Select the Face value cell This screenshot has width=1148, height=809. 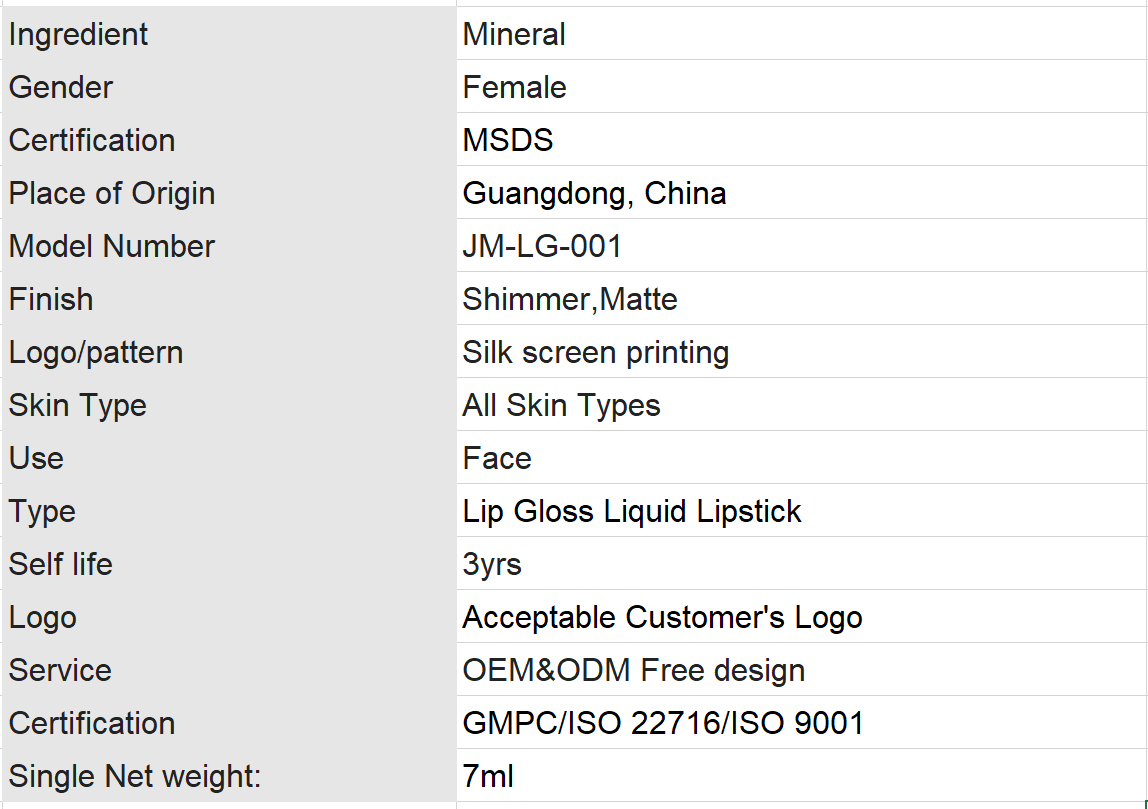click(x=802, y=458)
